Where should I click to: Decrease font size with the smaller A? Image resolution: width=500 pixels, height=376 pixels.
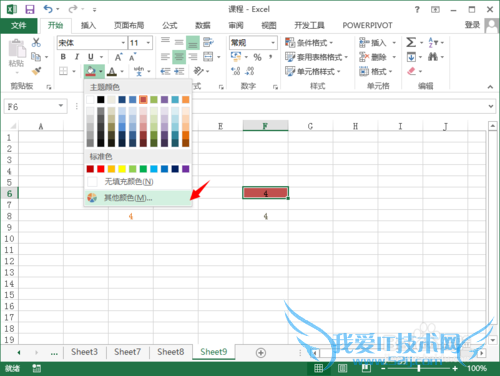click(132, 57)
